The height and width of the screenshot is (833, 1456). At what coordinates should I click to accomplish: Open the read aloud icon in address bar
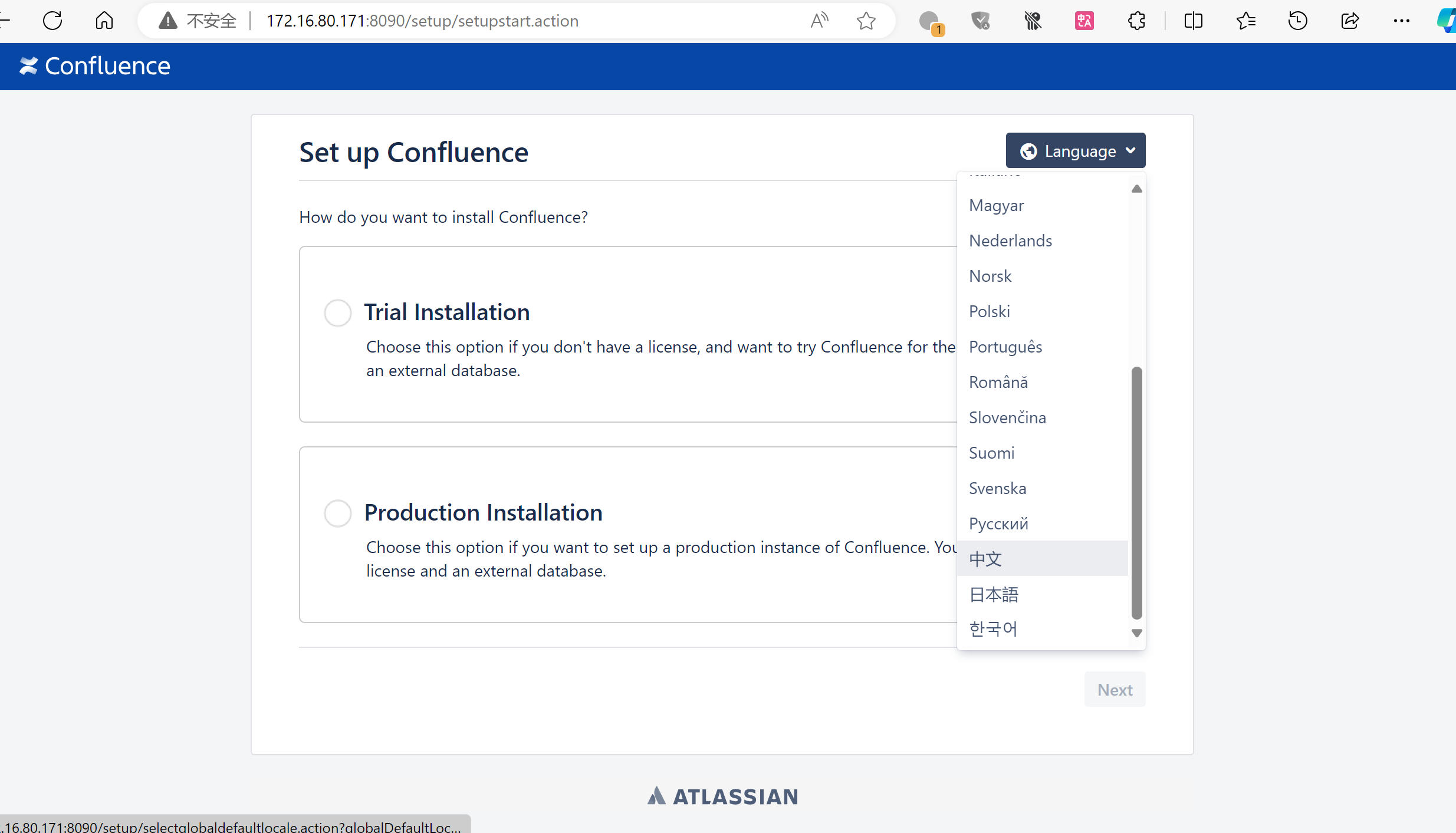coord(819,21)
